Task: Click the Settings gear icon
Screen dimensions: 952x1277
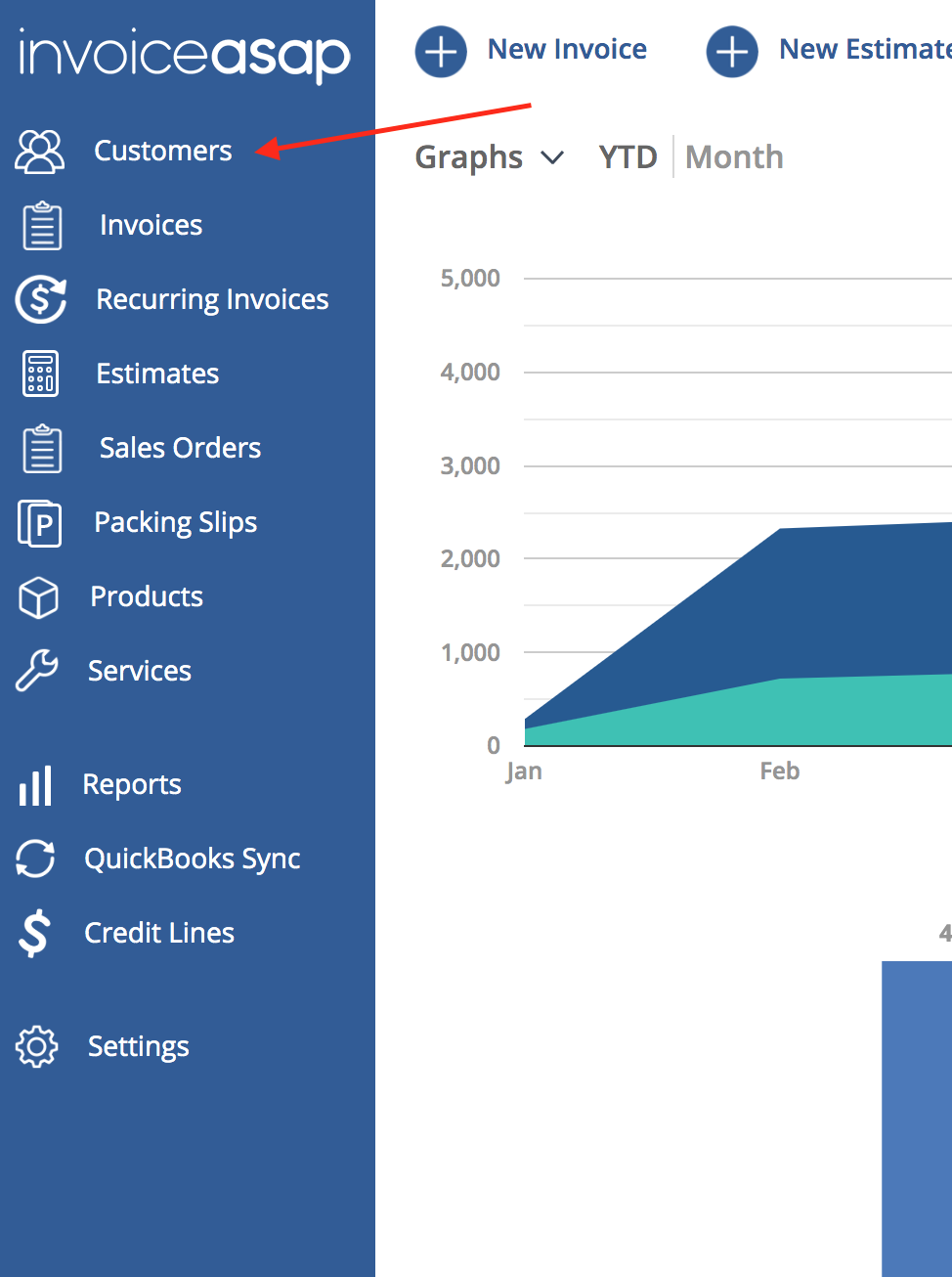Action: click(x=37, y=1046)
